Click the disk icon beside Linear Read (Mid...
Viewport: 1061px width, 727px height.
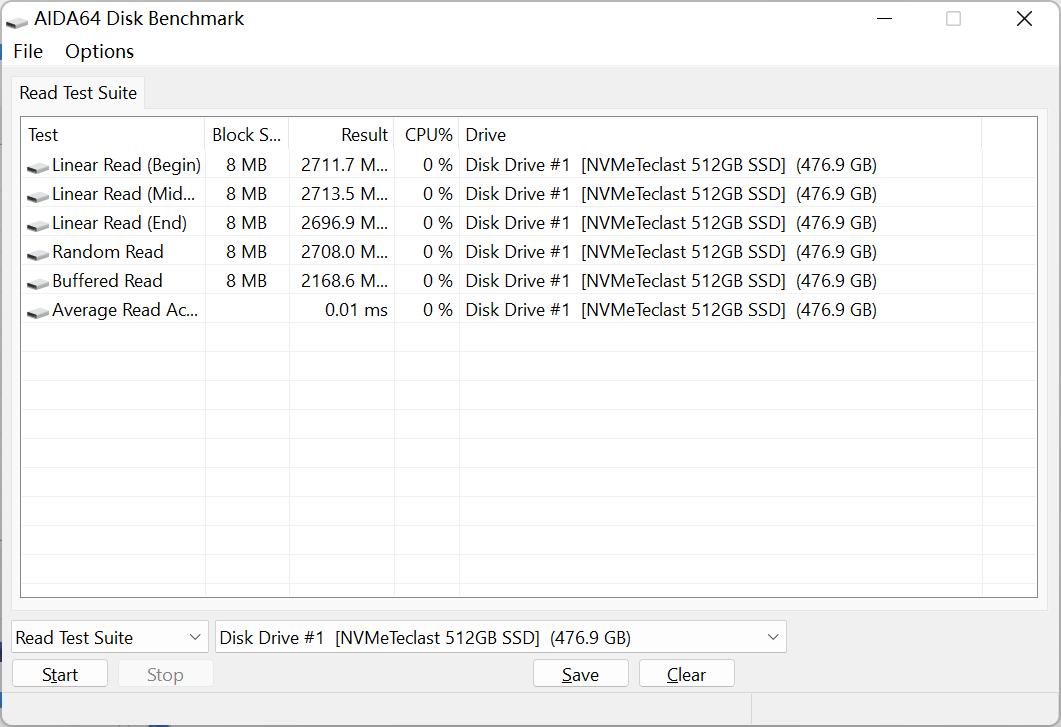[x=37, y=196]
